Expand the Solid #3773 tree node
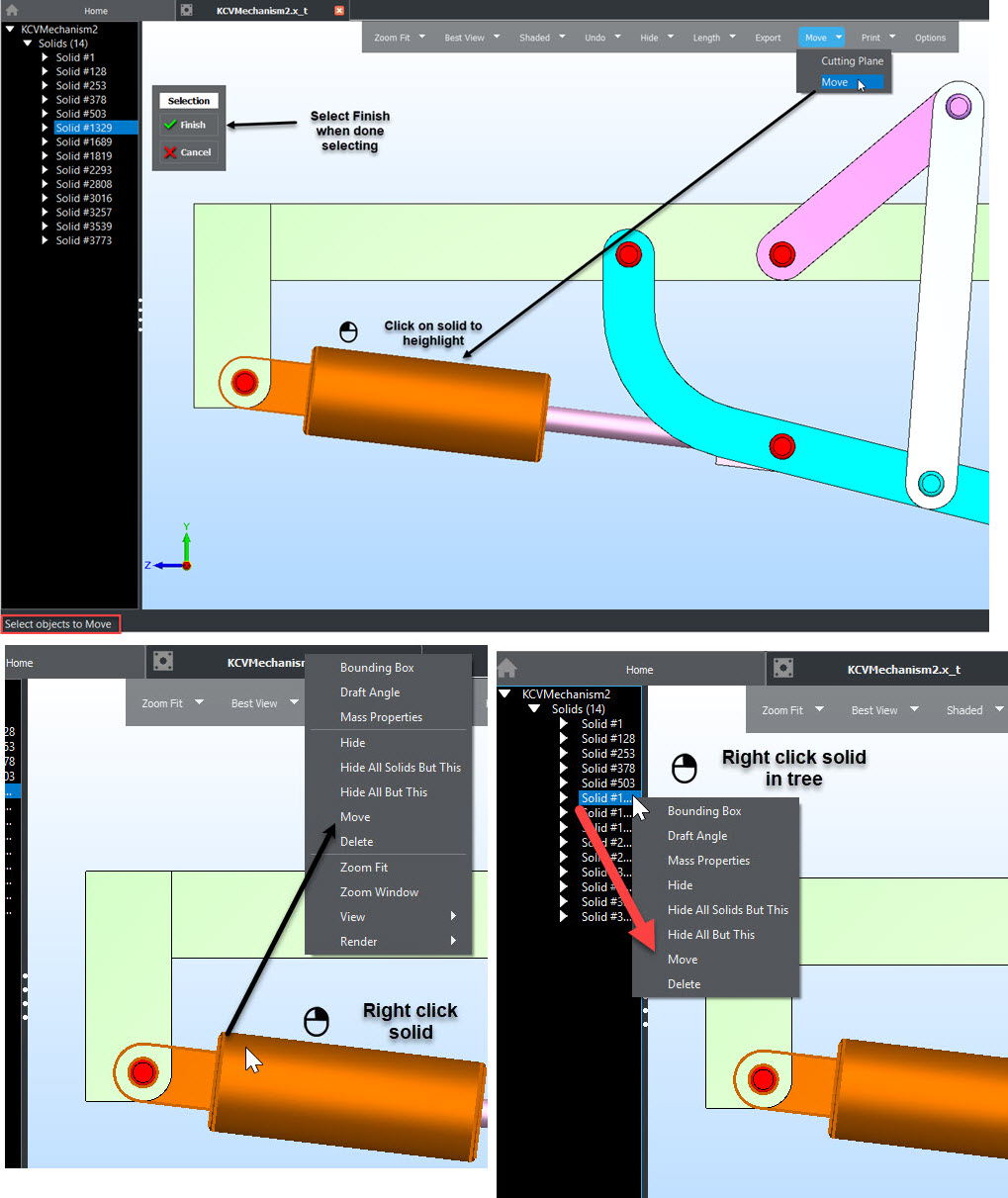The image size is (1008, 1198). (x=46, y=240)
